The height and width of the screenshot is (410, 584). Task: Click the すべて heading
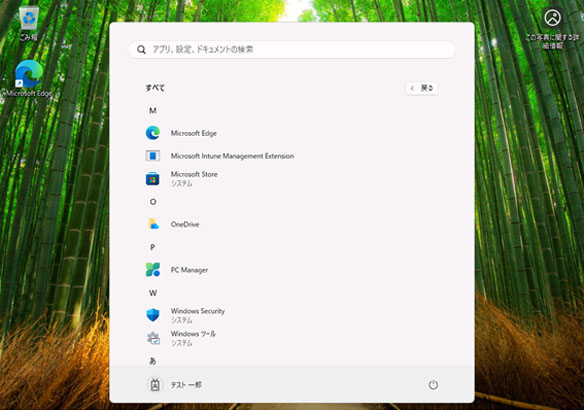[x=155, y=88]
